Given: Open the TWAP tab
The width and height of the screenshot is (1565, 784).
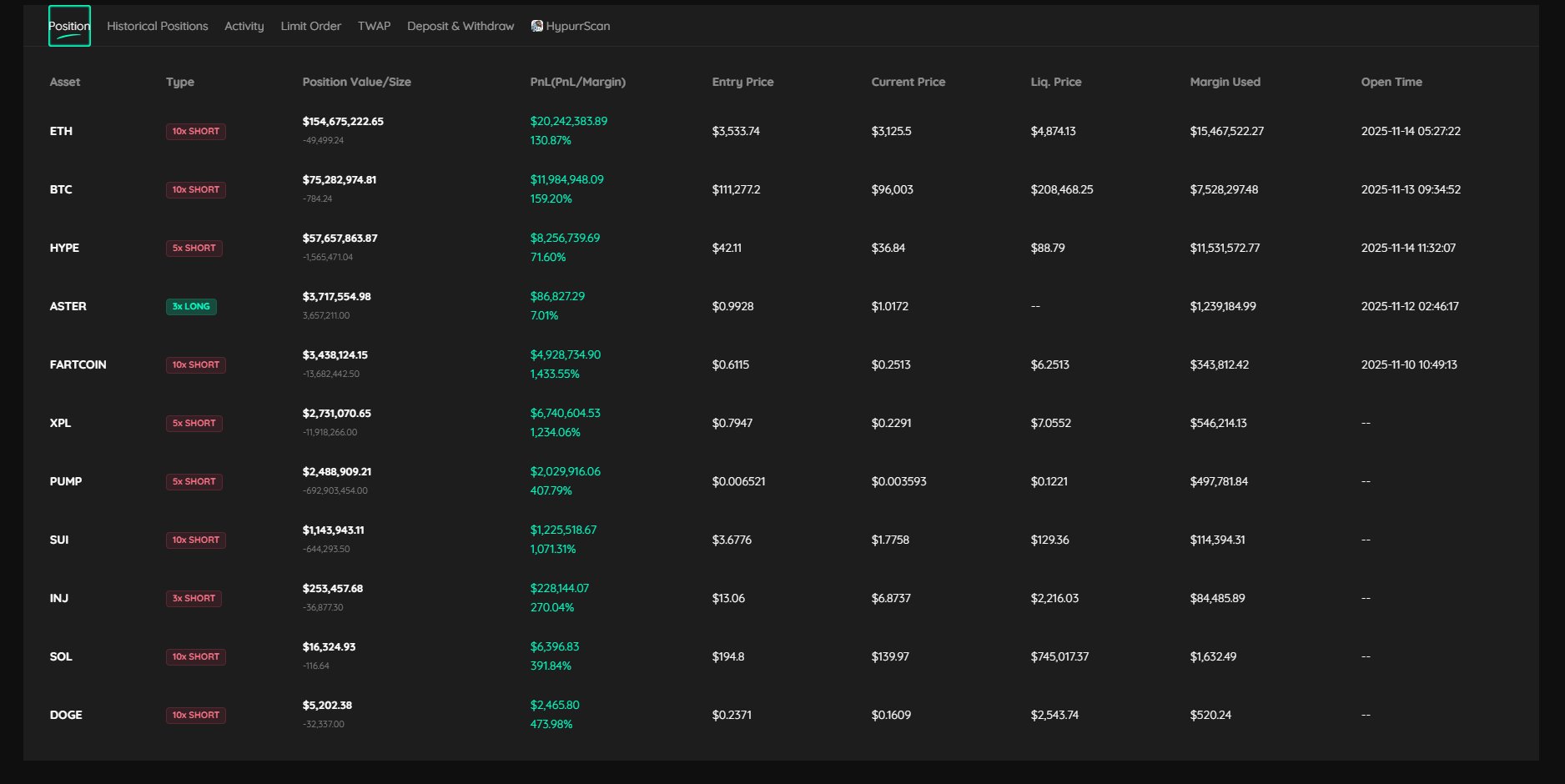Looking at the screenshot, I should pos(374,26).
